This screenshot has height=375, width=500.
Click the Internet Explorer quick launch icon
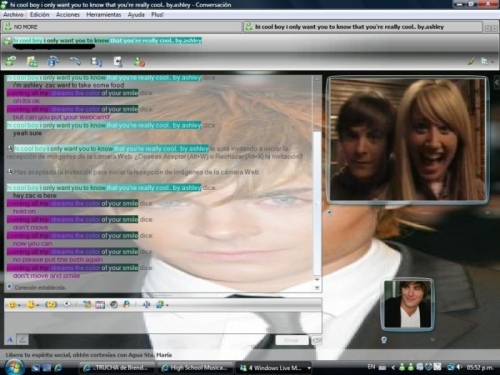[x=58, y=368]
